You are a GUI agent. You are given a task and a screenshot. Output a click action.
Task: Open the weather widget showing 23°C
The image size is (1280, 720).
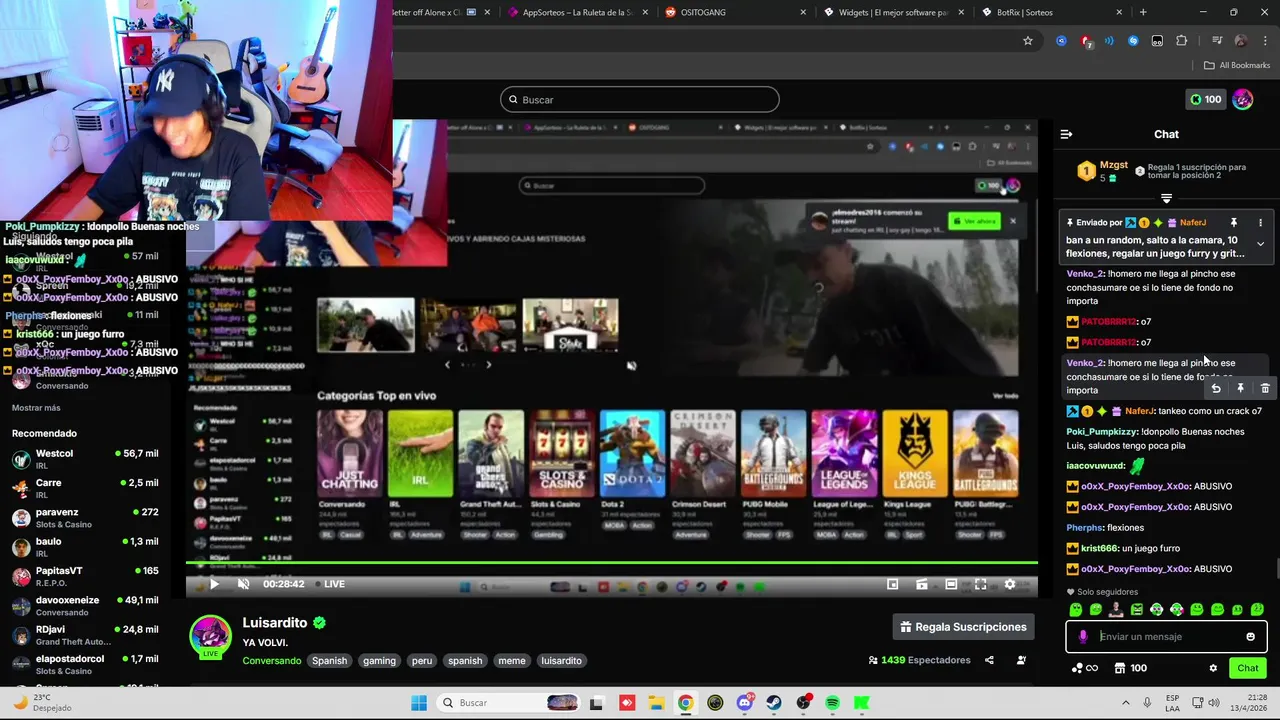[42, 702]
